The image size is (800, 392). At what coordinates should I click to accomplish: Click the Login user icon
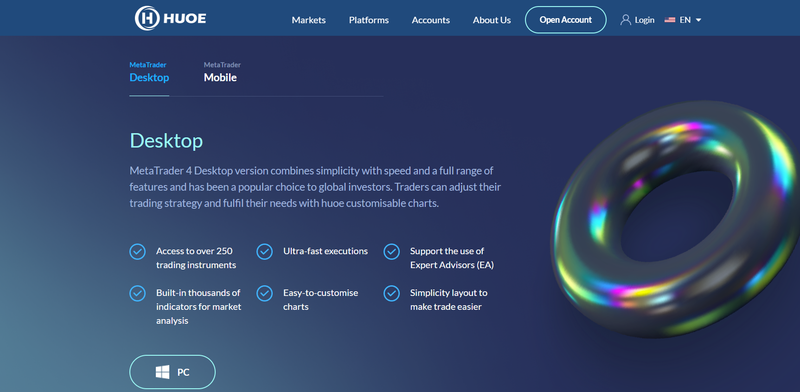click(x=626, y=20)
